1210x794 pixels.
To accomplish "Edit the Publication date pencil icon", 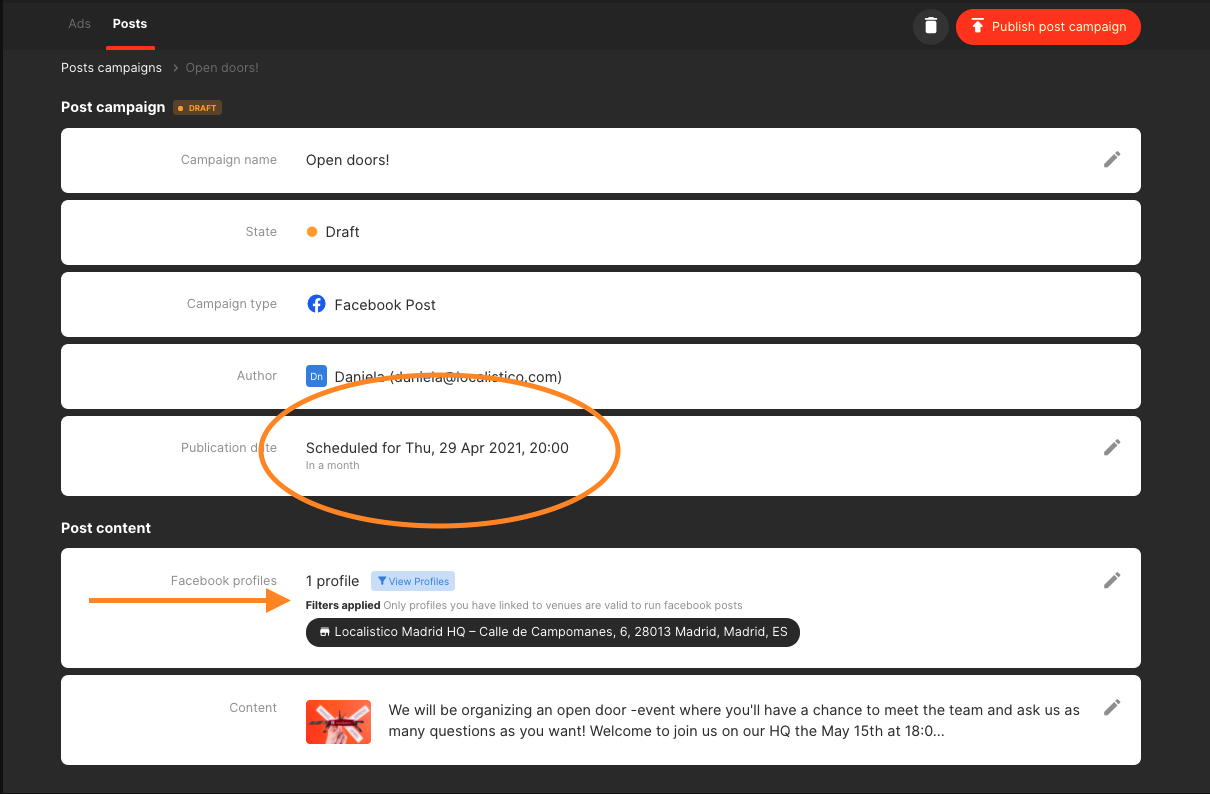I will [x=1112, y=447].
